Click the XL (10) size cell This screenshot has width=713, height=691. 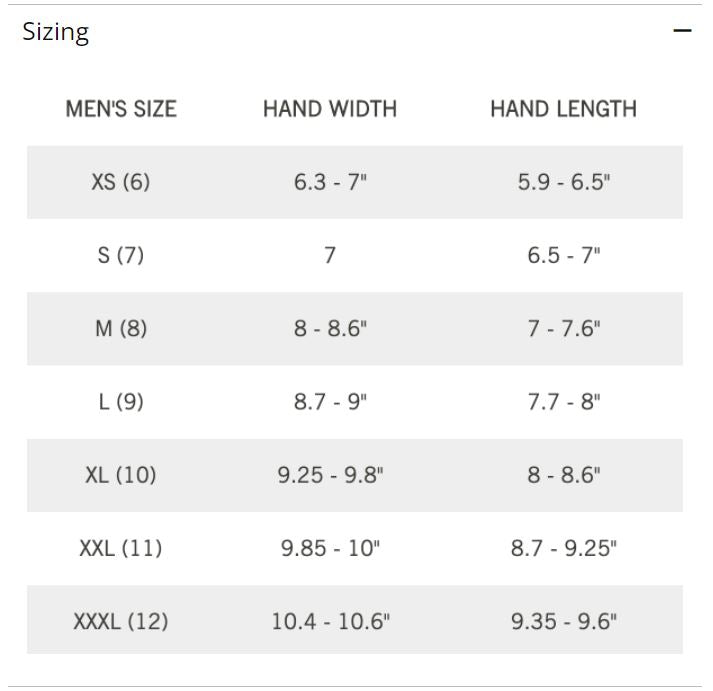click(x=121, y=475)
